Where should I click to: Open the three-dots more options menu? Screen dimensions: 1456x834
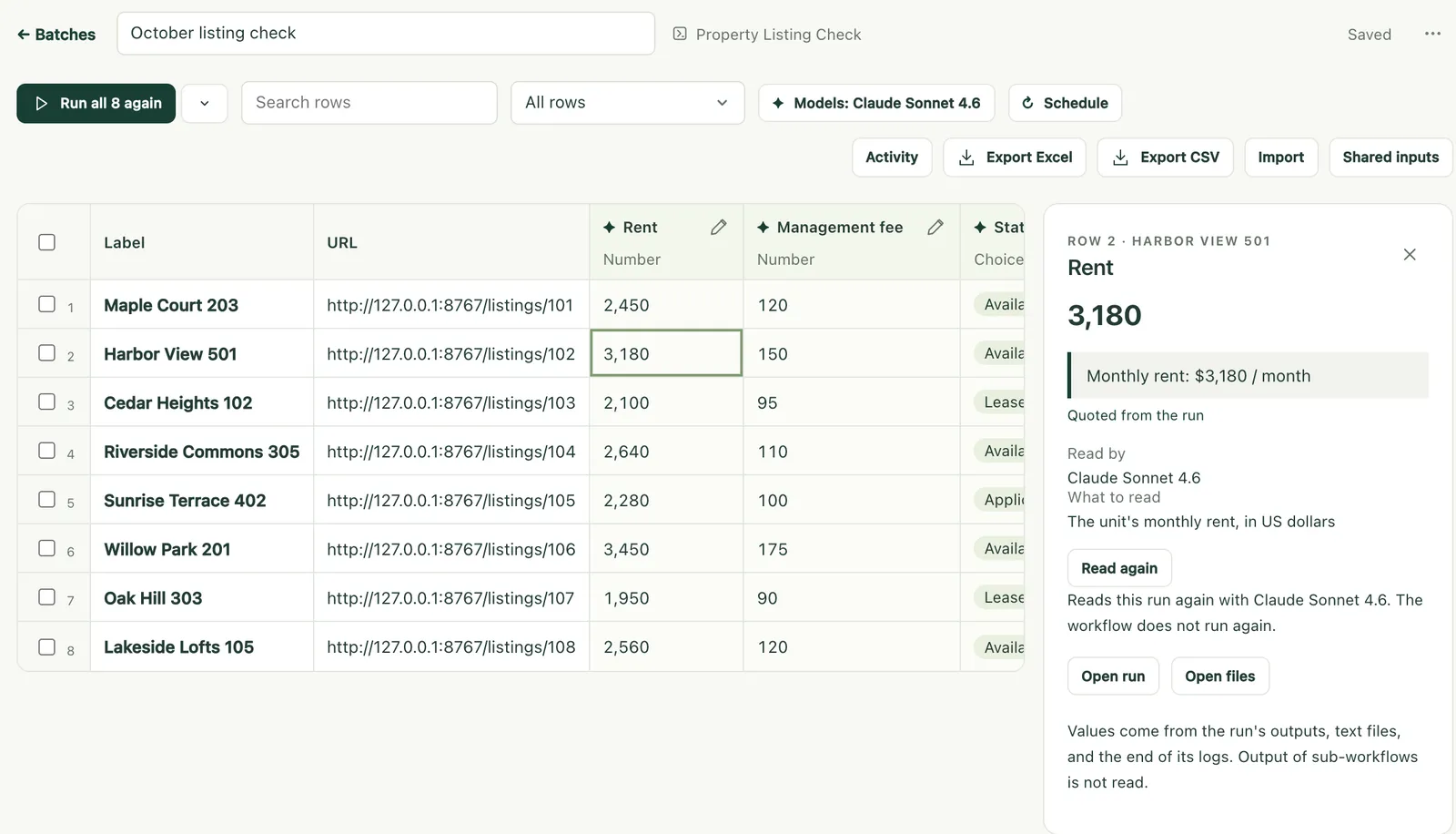click(x=1432, y=34)
